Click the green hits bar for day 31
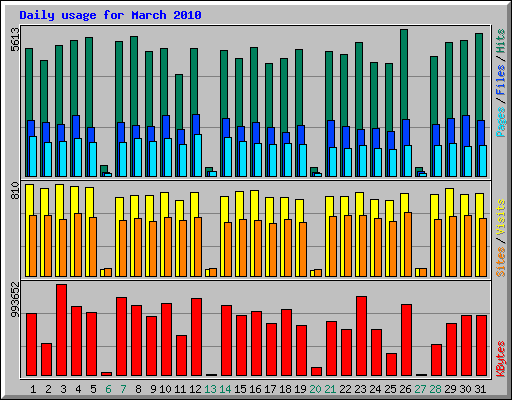Image resolution: width=512 pixels, height=400 pixels. (479, 77)
